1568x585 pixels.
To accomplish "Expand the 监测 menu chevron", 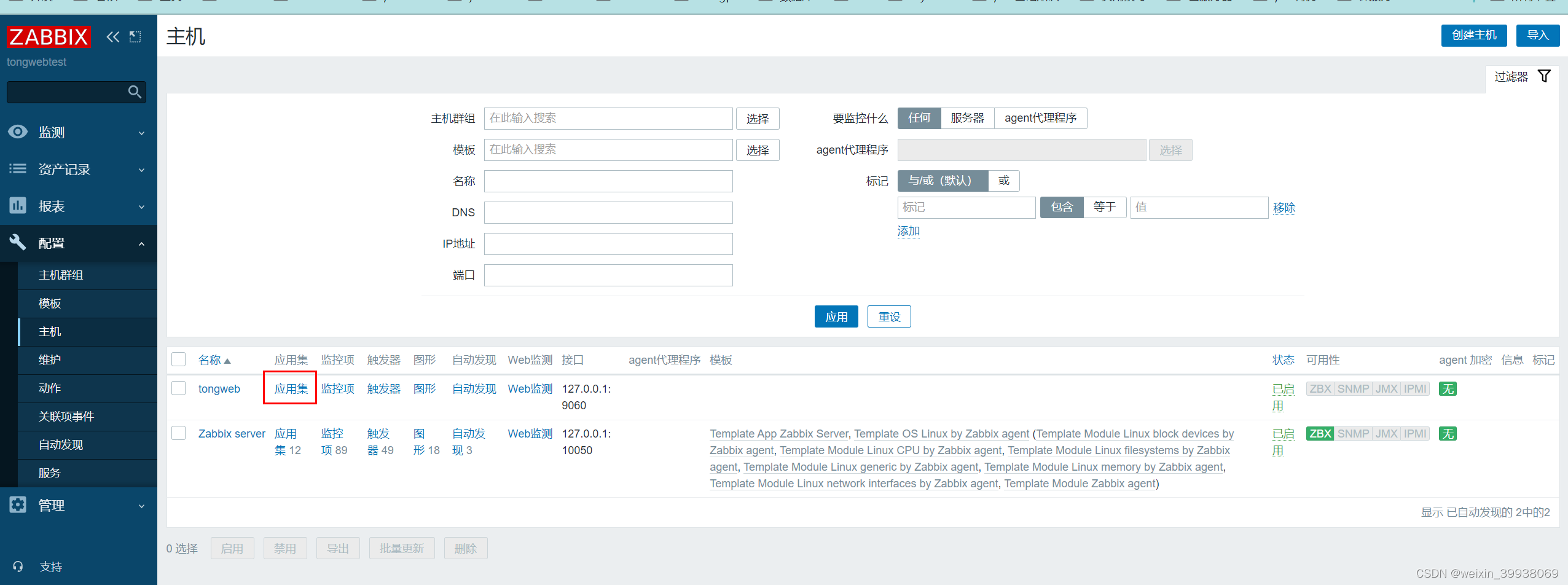I will pyautogui.click(x=142, y=133).
